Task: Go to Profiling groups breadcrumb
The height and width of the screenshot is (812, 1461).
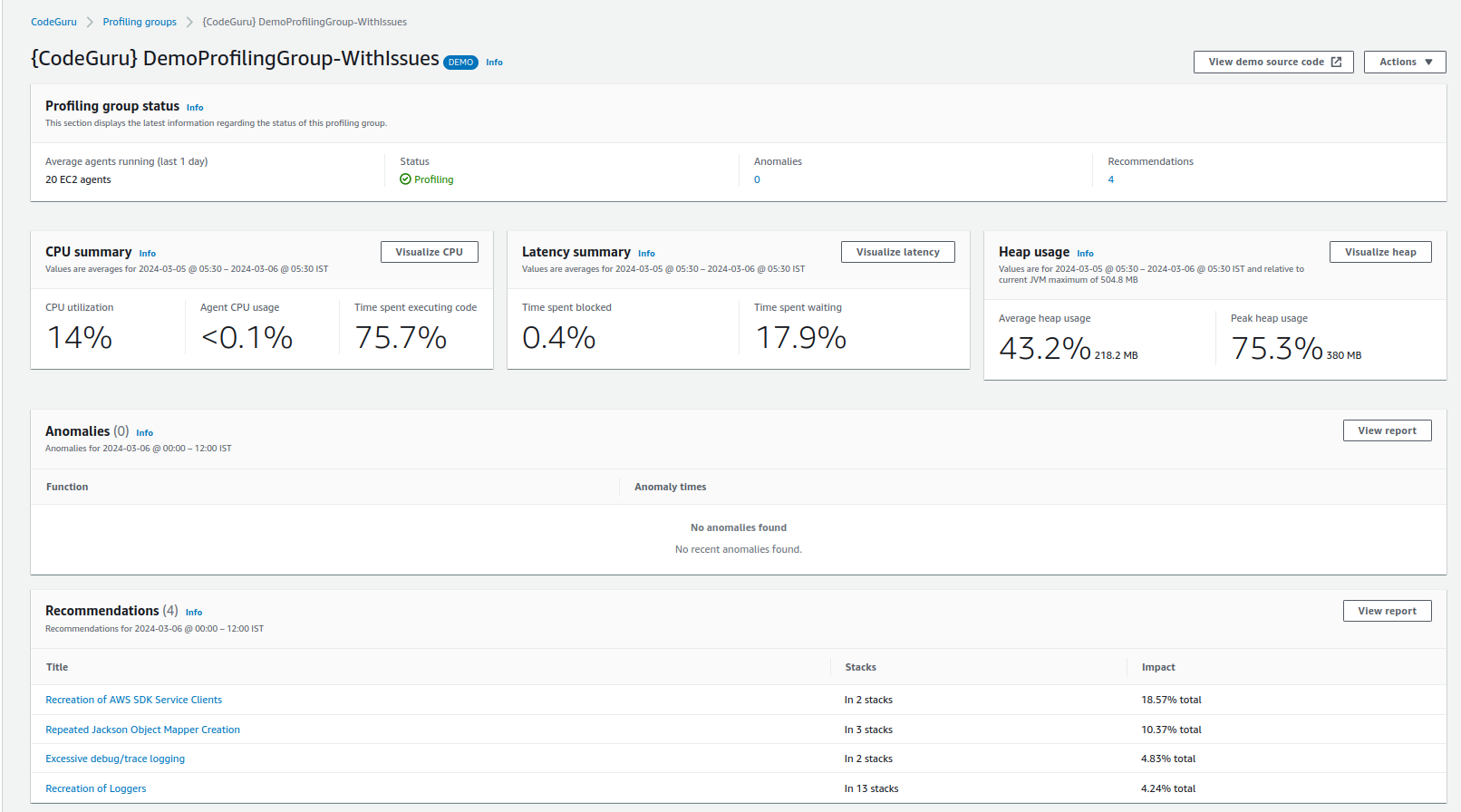Action: point(140,22)
